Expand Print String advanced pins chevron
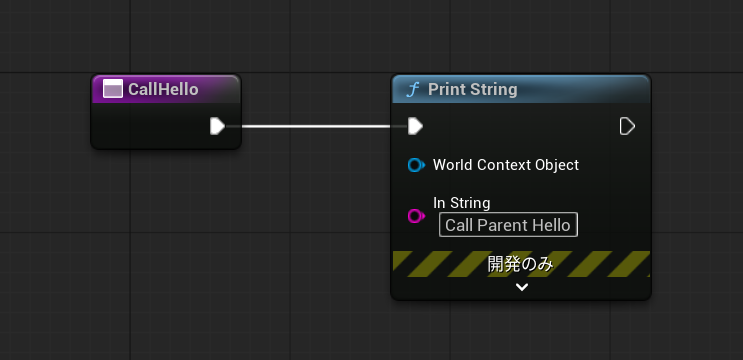This screenshot has height=360, width=743. pyautogui.click(x=522, y=287)
